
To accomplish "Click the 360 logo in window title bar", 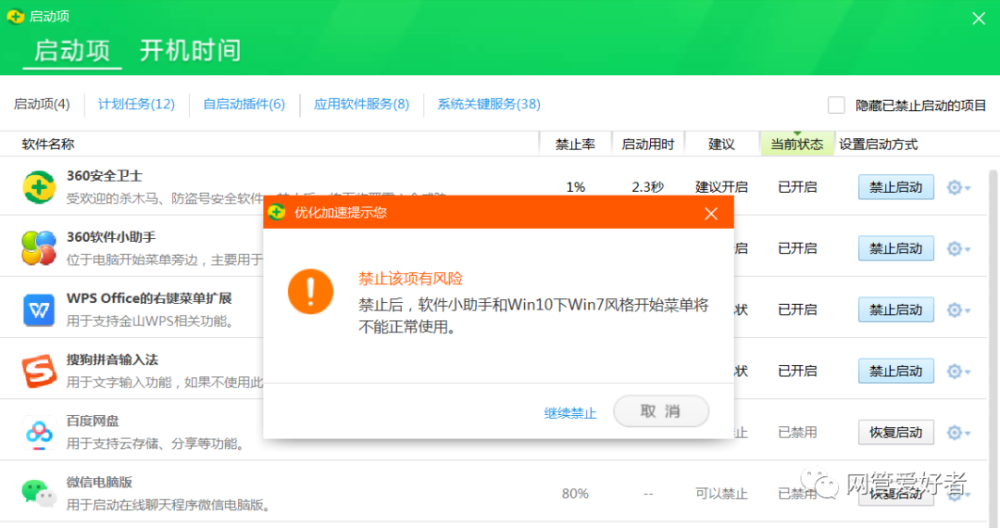I will click(15, 16).
